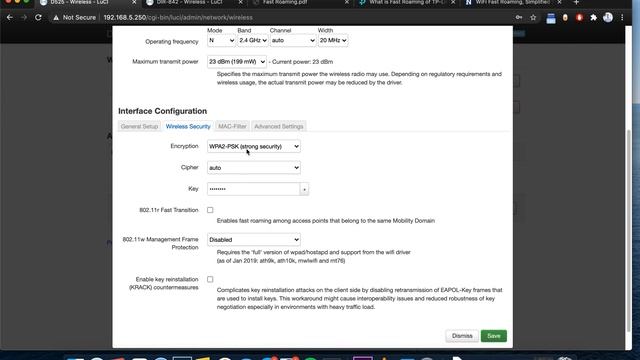Close the Fast Roaming.pdf tab
This screenshot has height=360, width=640.
(347, 2)
